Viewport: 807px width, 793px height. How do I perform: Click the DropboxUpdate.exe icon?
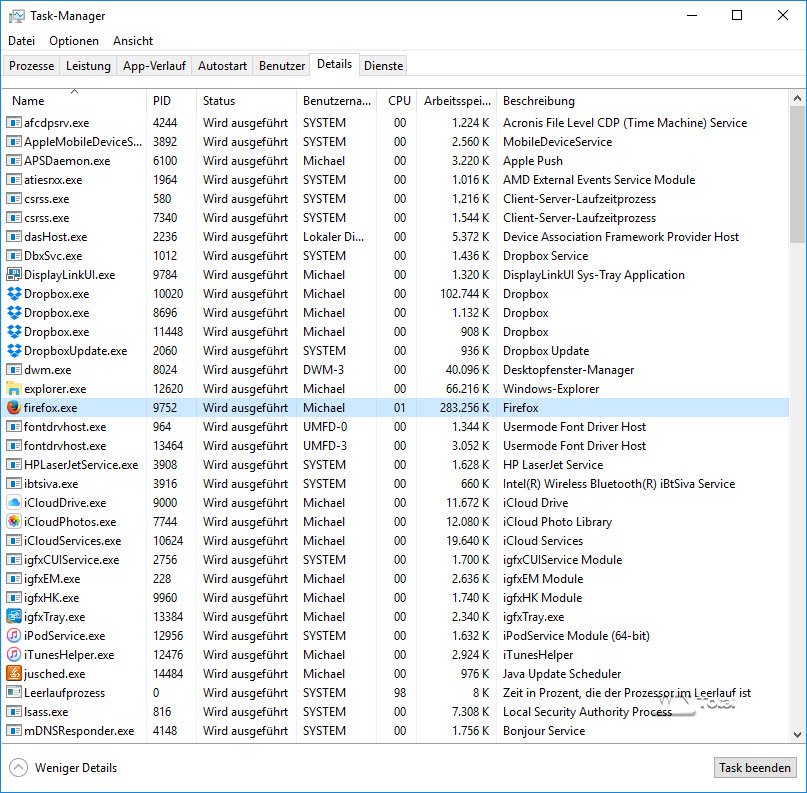tap(14, 351)
